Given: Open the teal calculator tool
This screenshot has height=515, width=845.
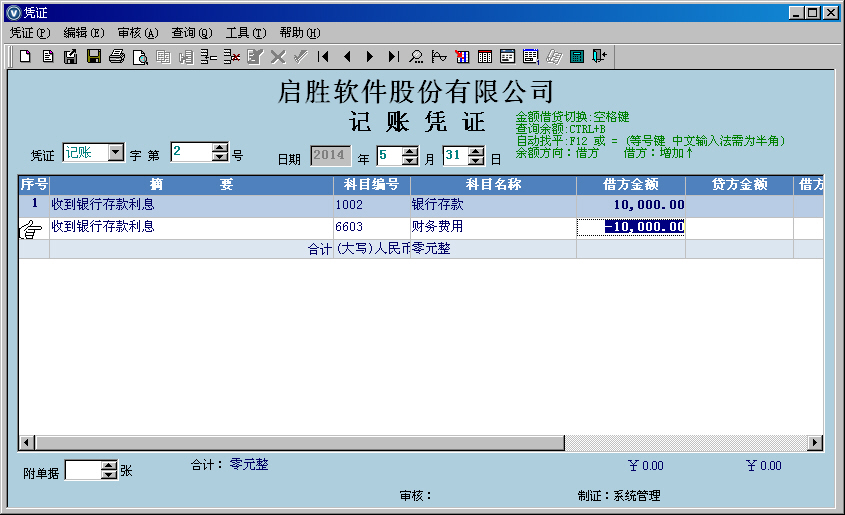Looking at the screenshot, I should tap(577, 57).
